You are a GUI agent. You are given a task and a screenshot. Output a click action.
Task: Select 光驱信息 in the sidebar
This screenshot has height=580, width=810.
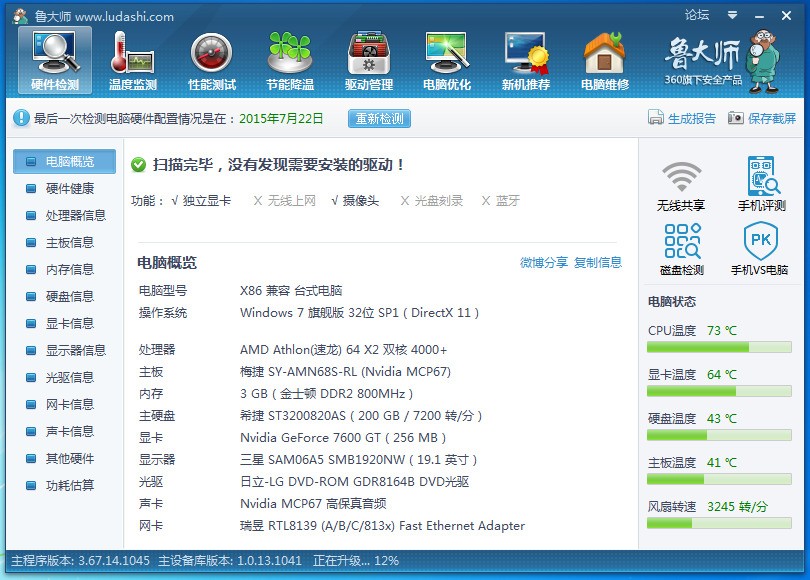click(x=65, y=378)
